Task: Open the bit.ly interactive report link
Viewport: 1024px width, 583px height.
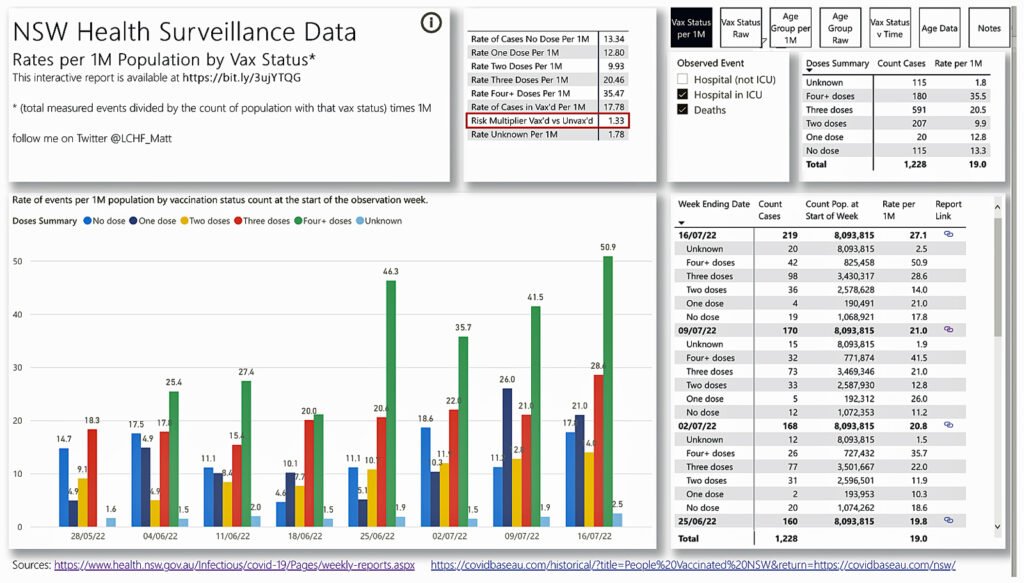Action: pyautogui.click(x=242, y=78)
